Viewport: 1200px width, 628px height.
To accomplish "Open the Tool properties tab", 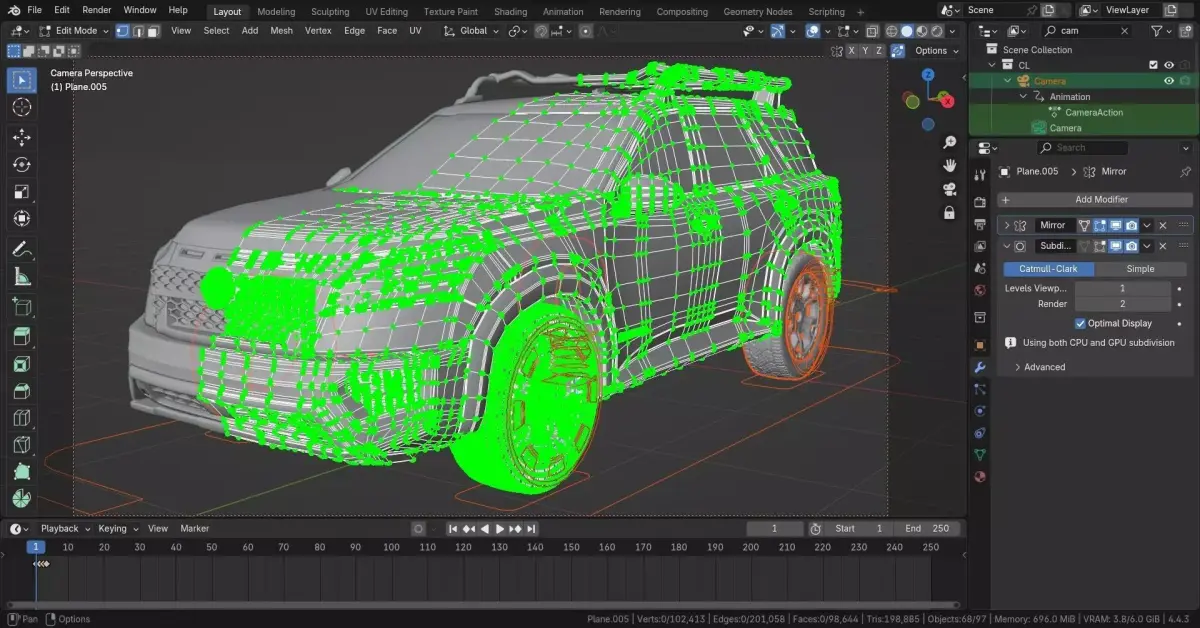I will [x=980, y=176].
